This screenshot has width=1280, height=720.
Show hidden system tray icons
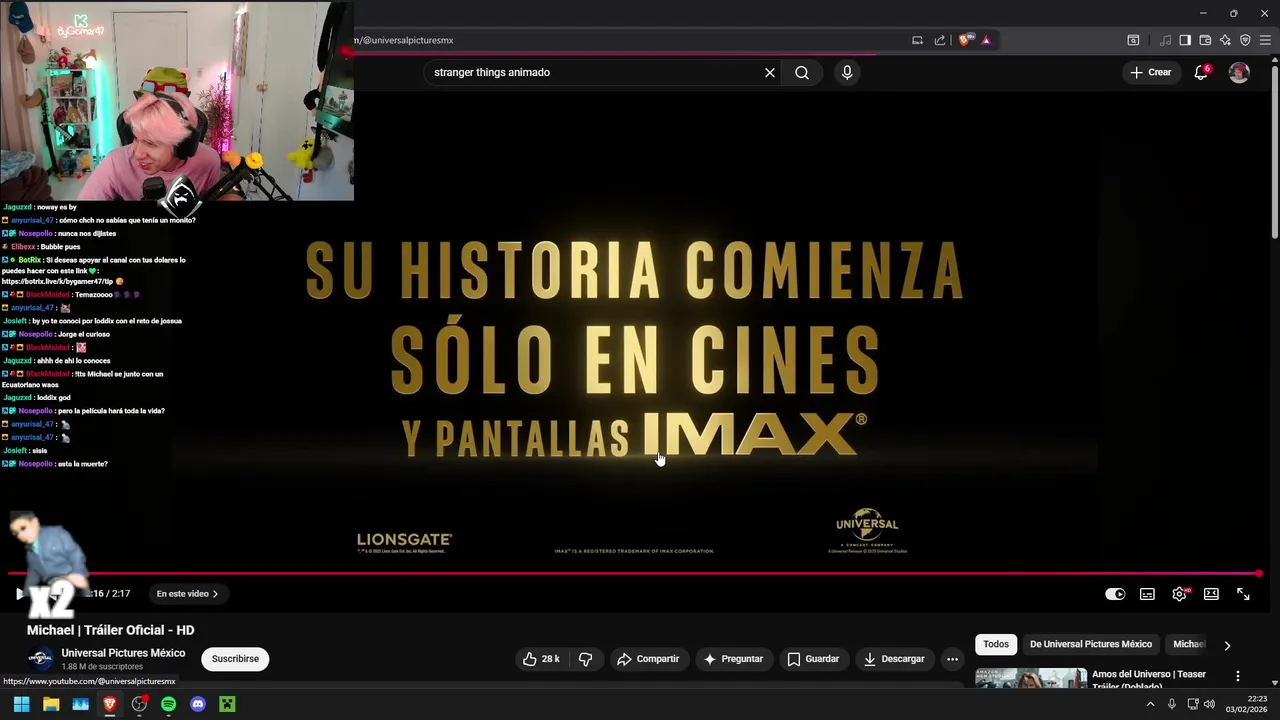pyautogui.click(x=1150, y=704)
